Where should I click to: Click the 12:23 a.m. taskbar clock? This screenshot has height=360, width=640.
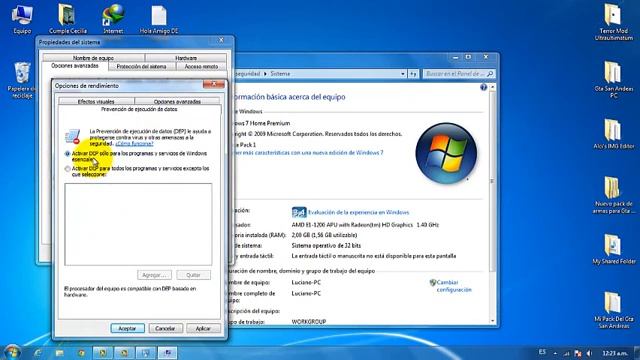tap(615, 353)
